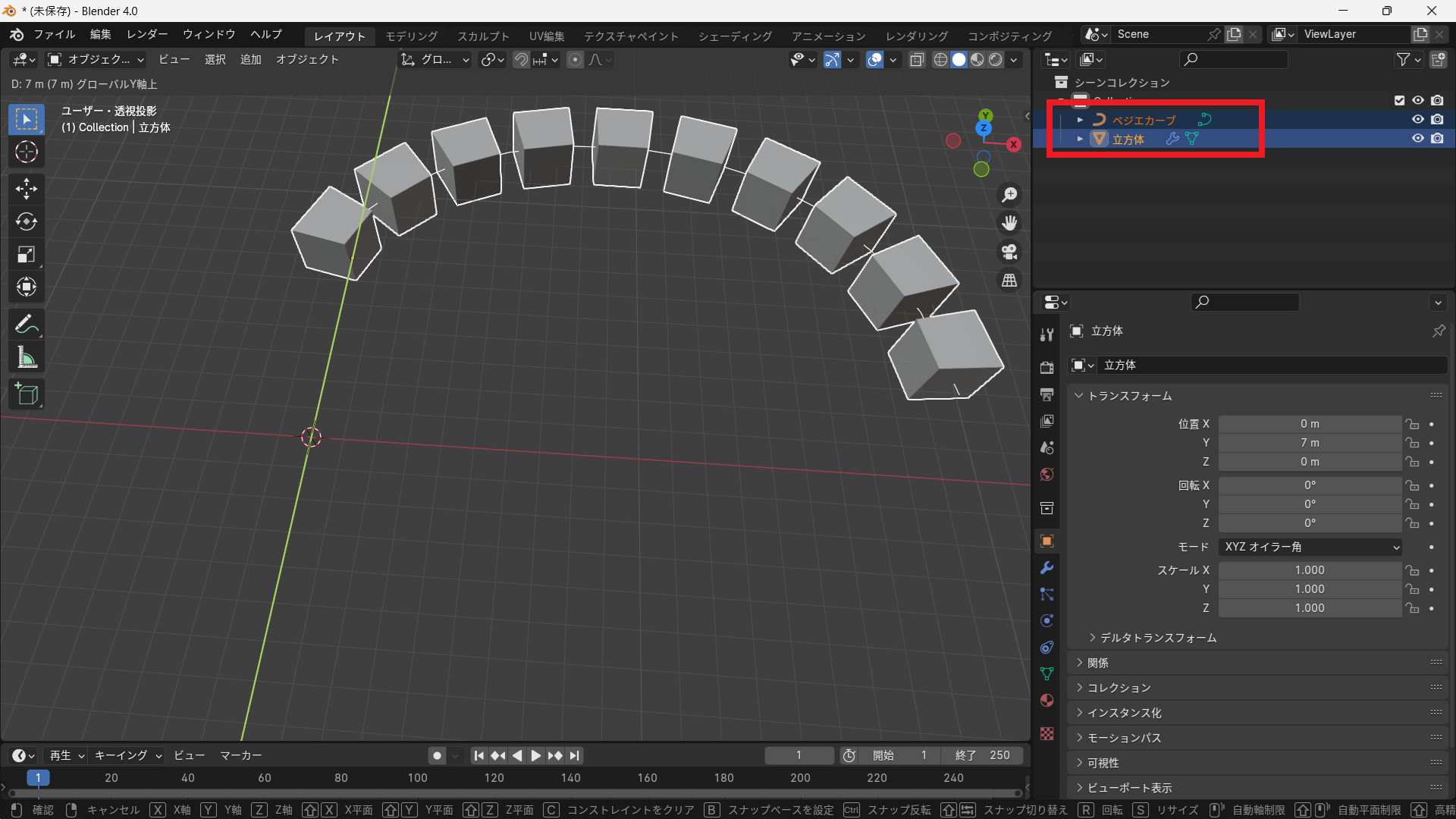Screen dimensions: 1456x819
Task: Choose the Measure tool
Action: point(27,357)
